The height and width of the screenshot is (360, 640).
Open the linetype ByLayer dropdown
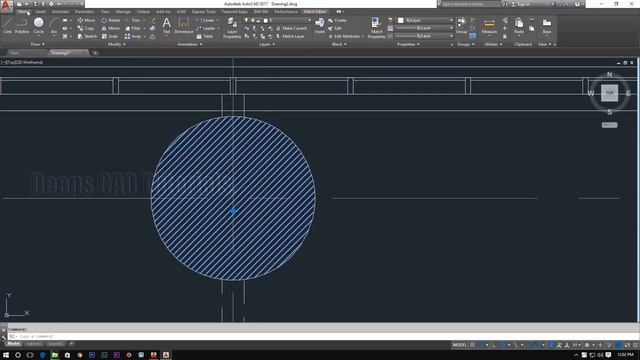[425, 36]
